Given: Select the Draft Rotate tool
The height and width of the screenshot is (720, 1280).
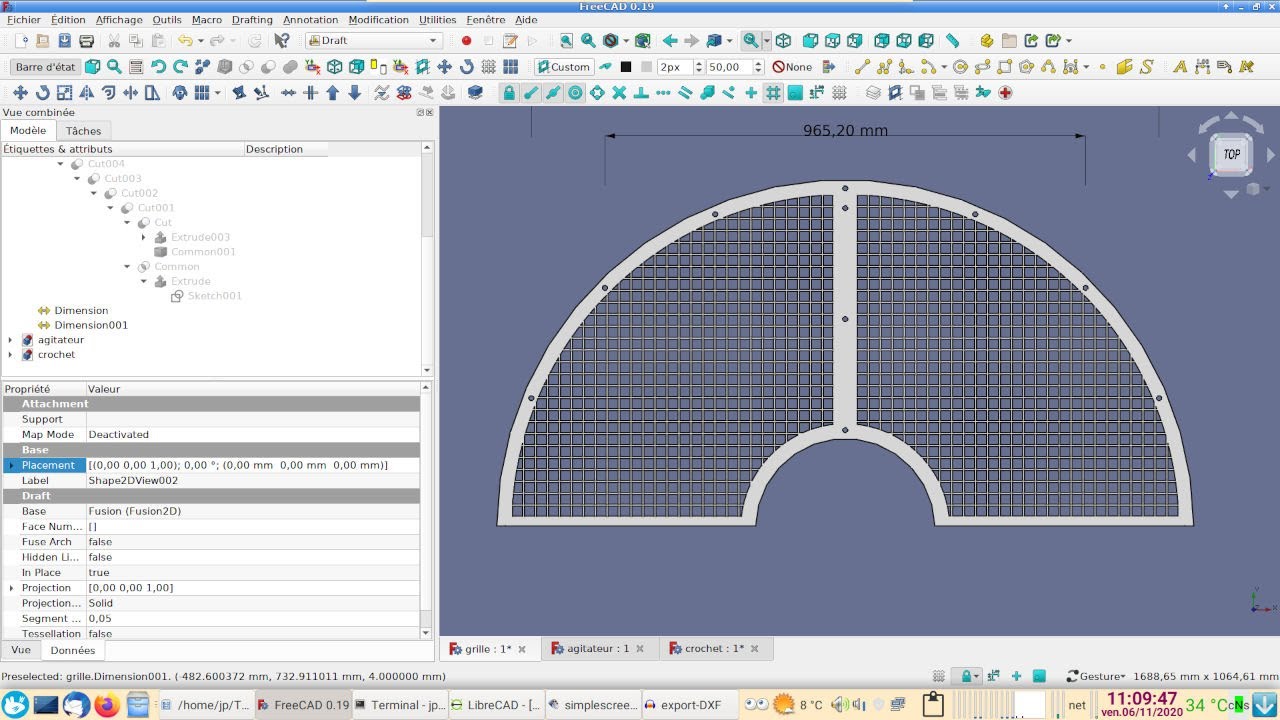Looking at the screenshot, I should 42,93.
